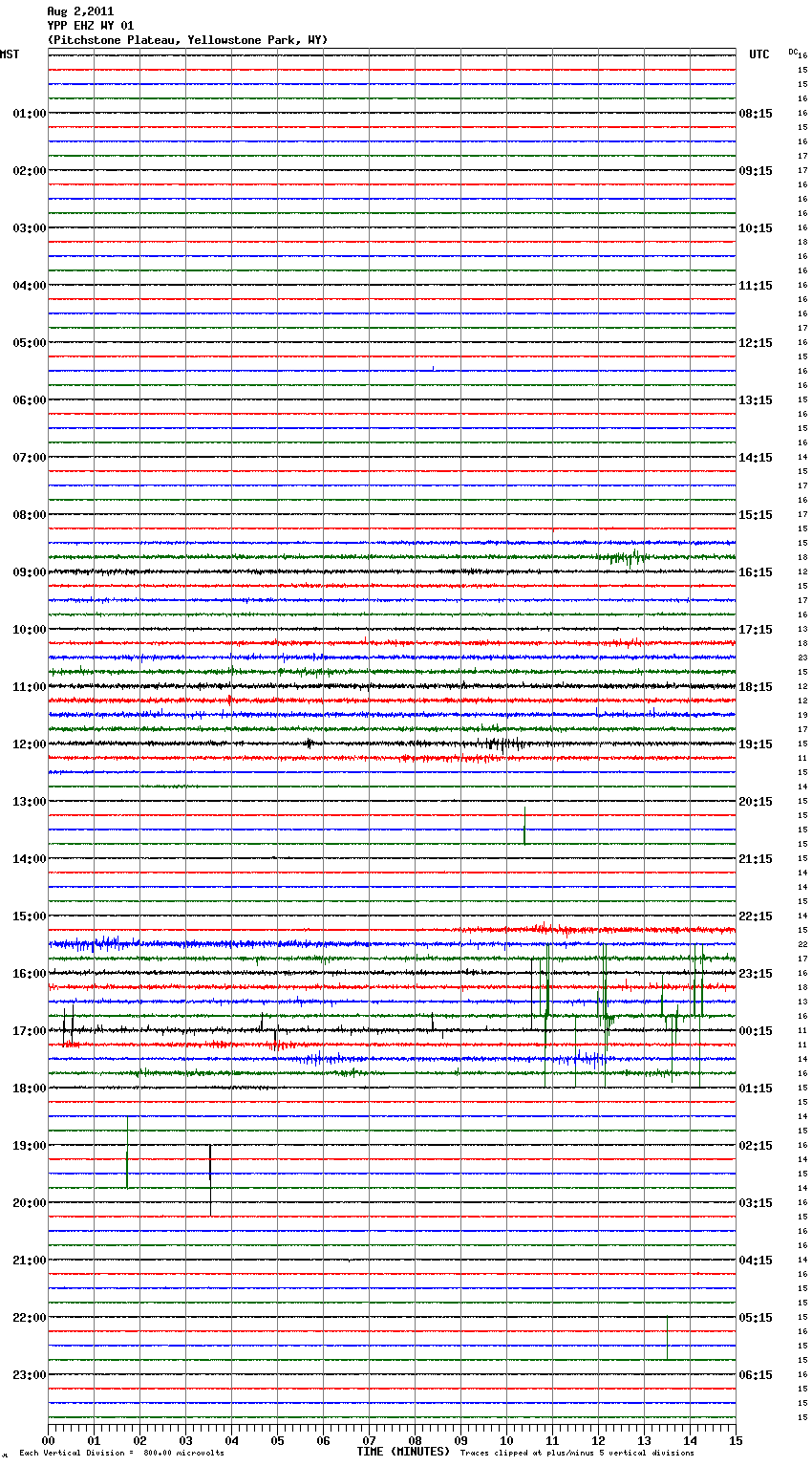Click the Aug 2,2011 date heading

coord(80,11)
